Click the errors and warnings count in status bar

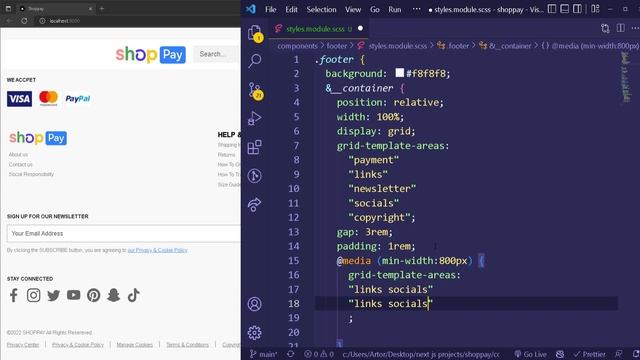(319, 354)
